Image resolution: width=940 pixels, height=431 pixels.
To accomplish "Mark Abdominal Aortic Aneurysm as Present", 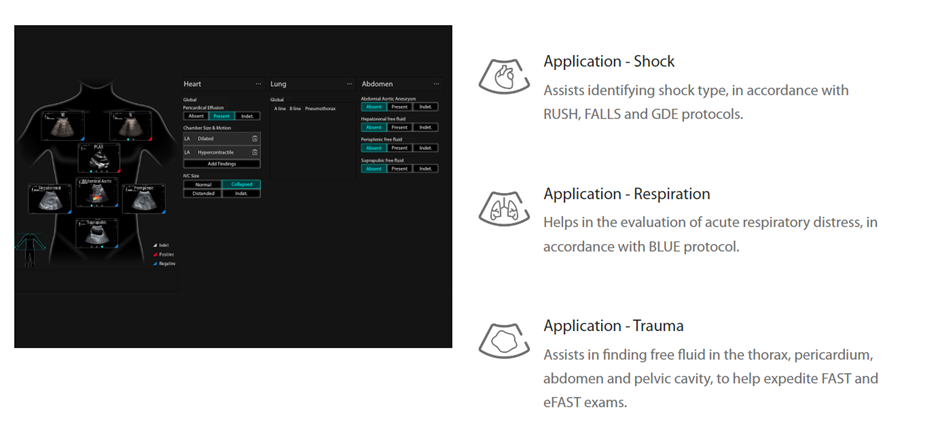I will point(399,107).
